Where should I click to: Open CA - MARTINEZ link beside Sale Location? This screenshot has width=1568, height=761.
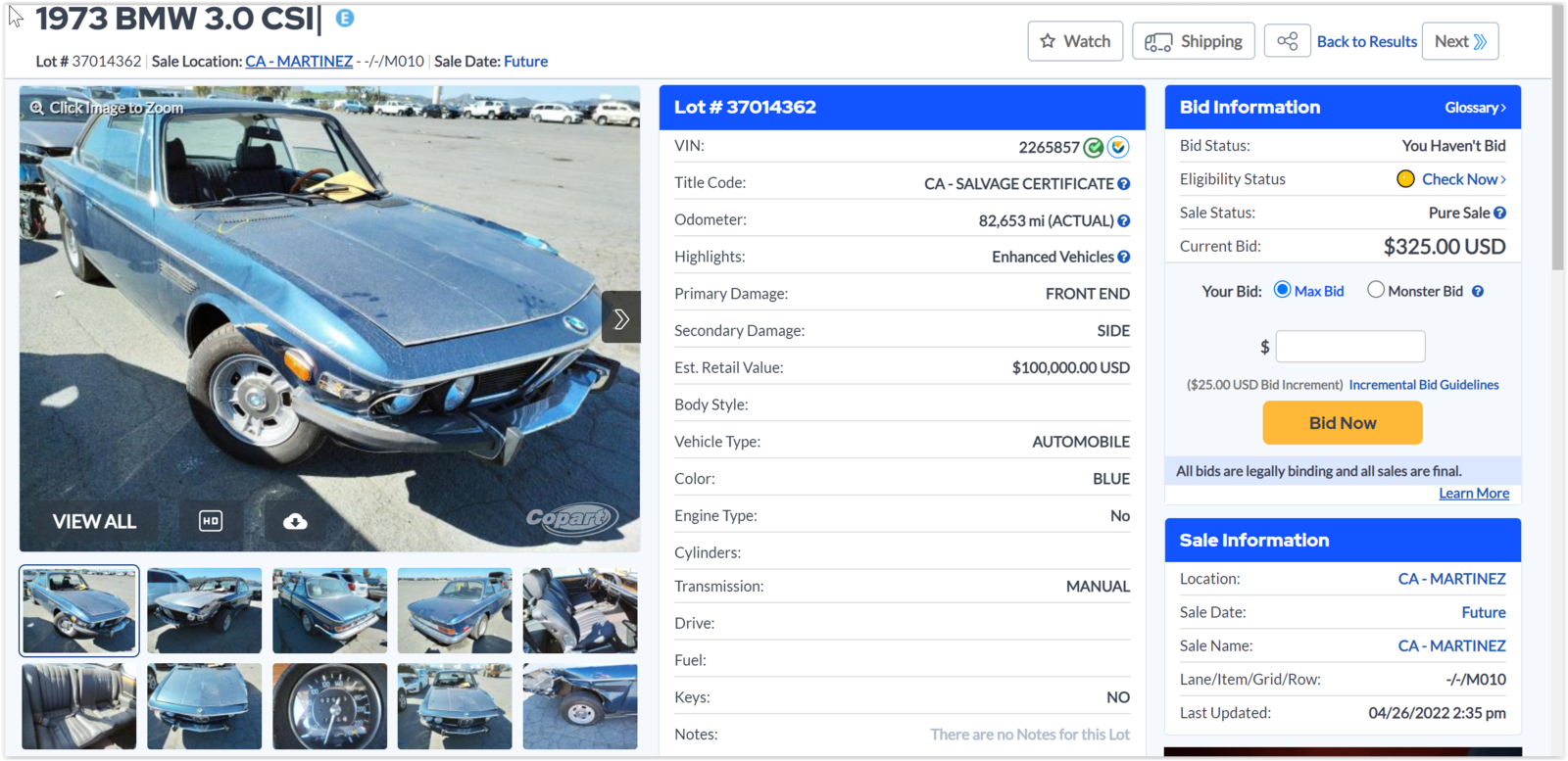point(299,61)
